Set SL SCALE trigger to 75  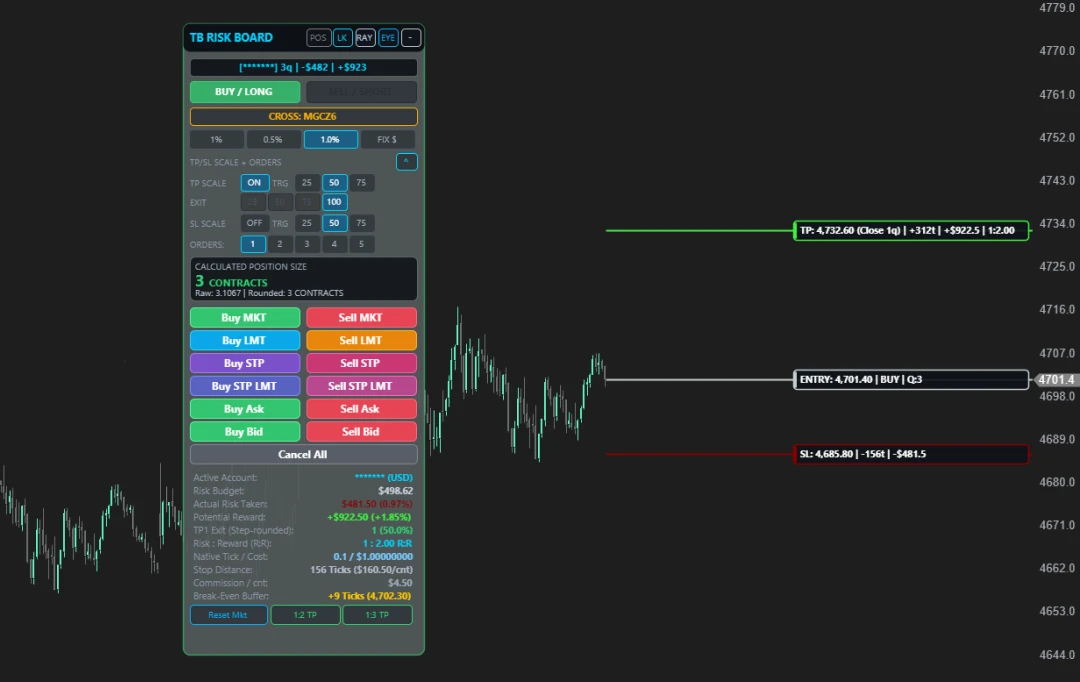click(361, 223)
